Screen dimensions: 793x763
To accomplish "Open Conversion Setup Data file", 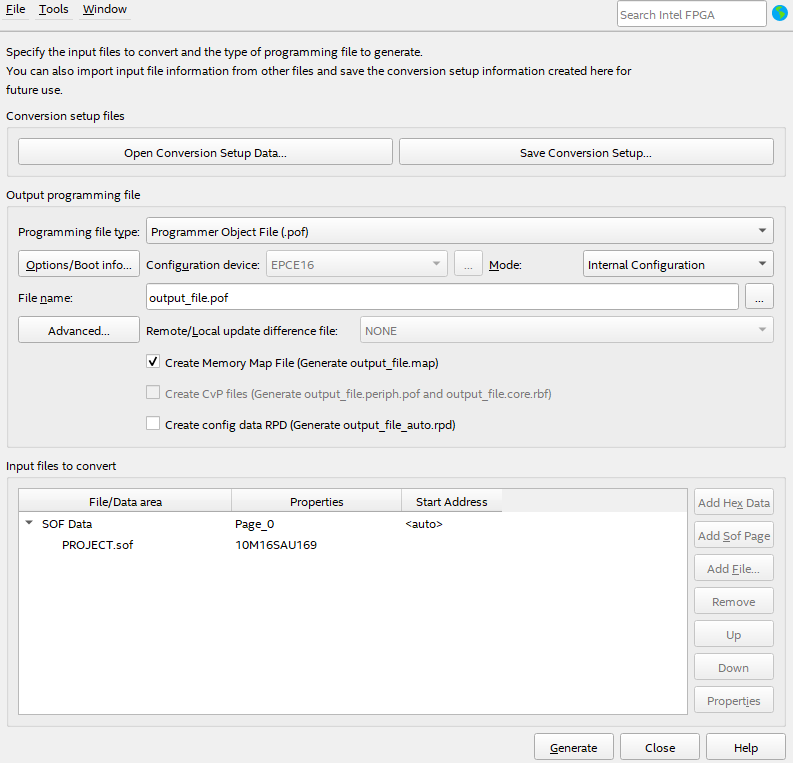I will pyautogui.click(x=205, y=152).
